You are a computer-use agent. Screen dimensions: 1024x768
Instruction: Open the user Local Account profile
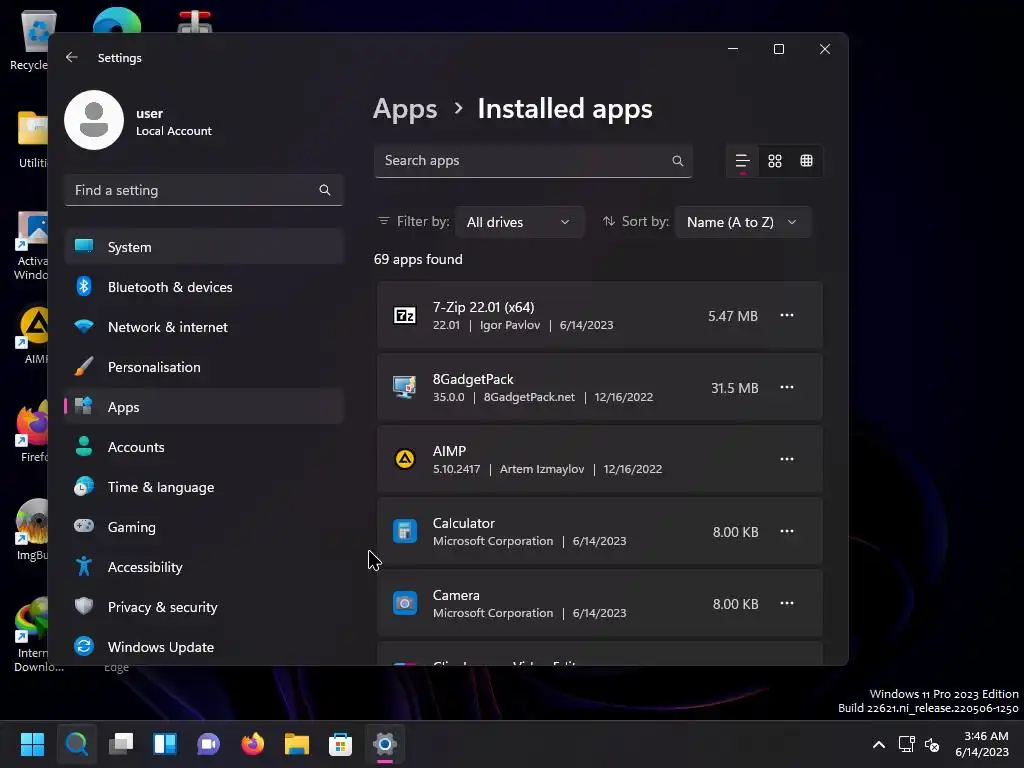point(138,120)
